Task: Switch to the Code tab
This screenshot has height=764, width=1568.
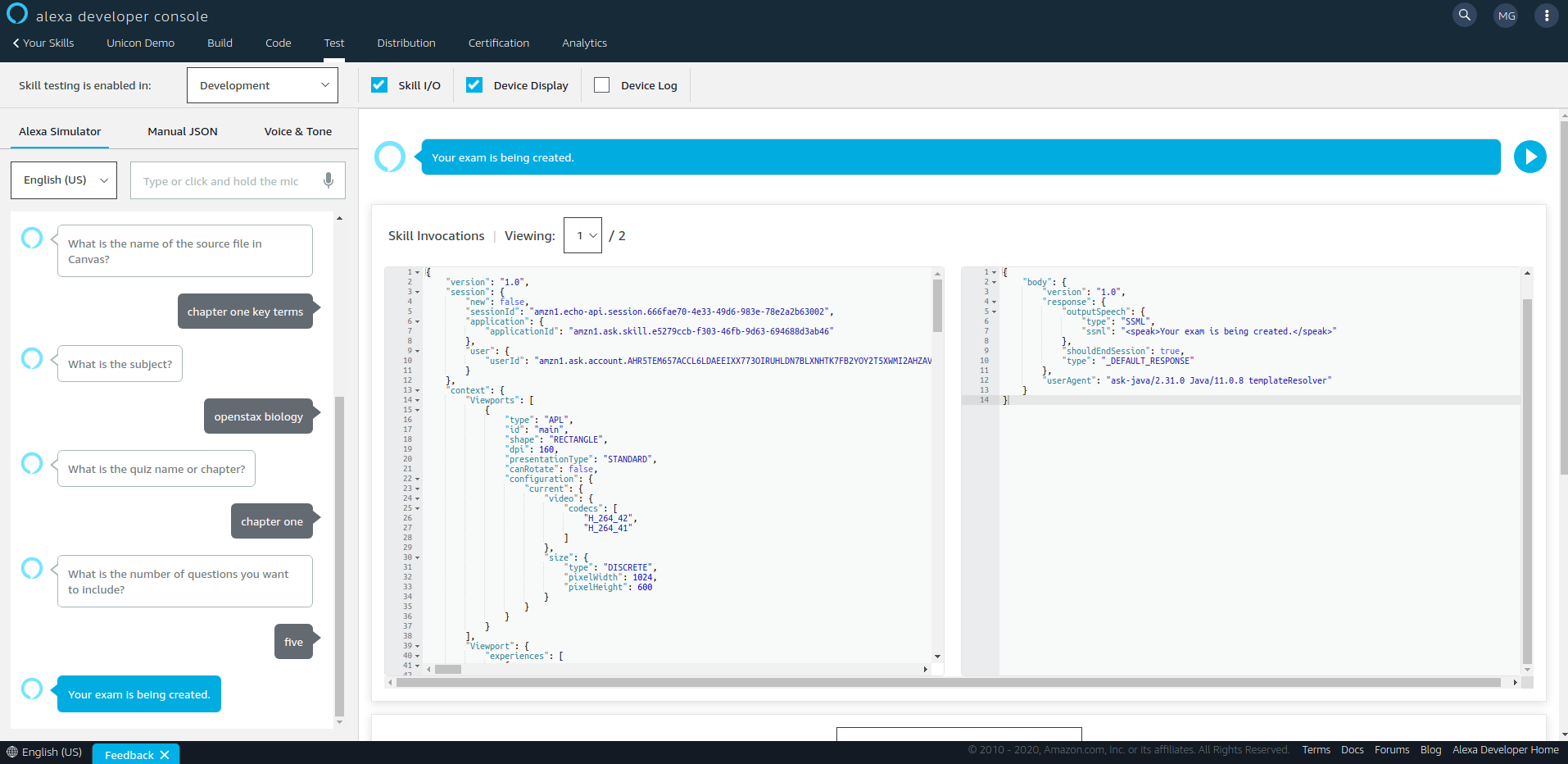Action: (278, 43)
